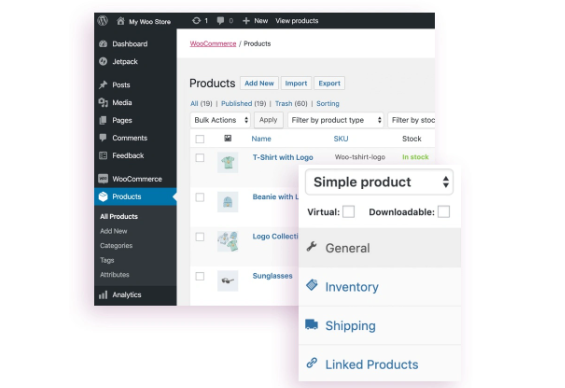Expand the Bulk Actions dropdown
Viewport: 565px width, 388px height.
220,120
